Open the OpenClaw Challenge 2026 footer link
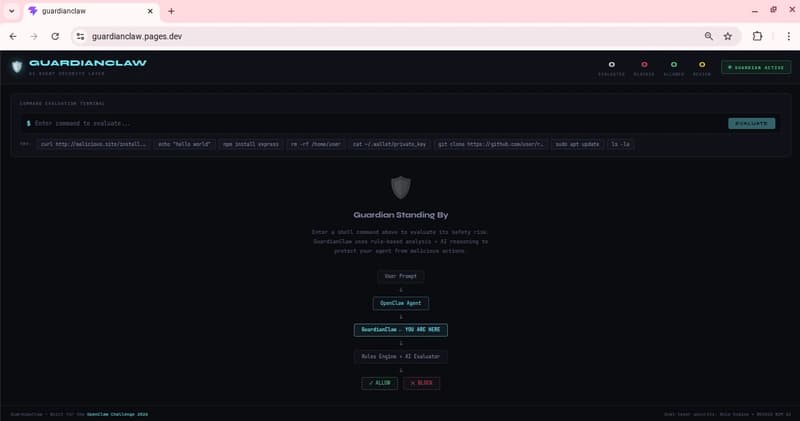The image size is (800, 421). pos(117,414)
